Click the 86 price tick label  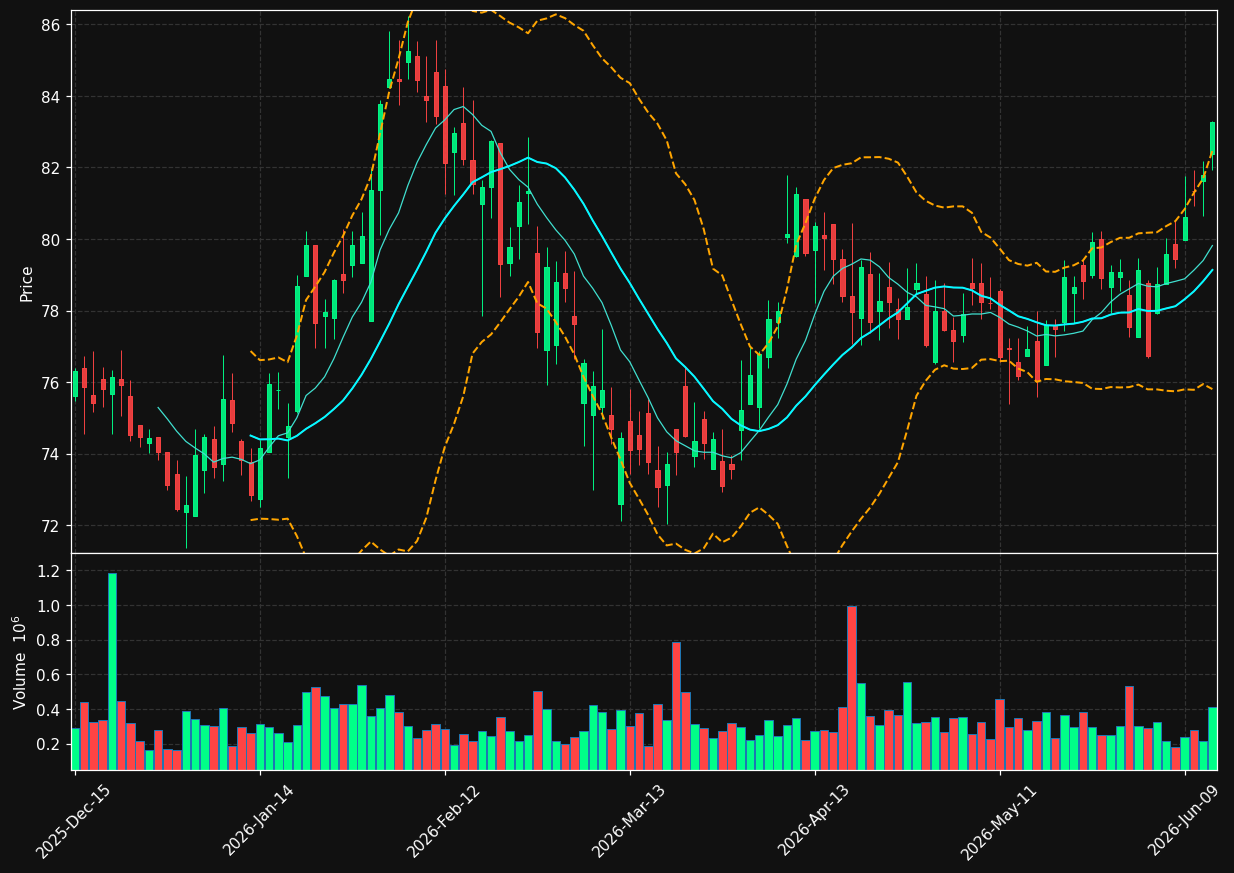coord(52,25)
